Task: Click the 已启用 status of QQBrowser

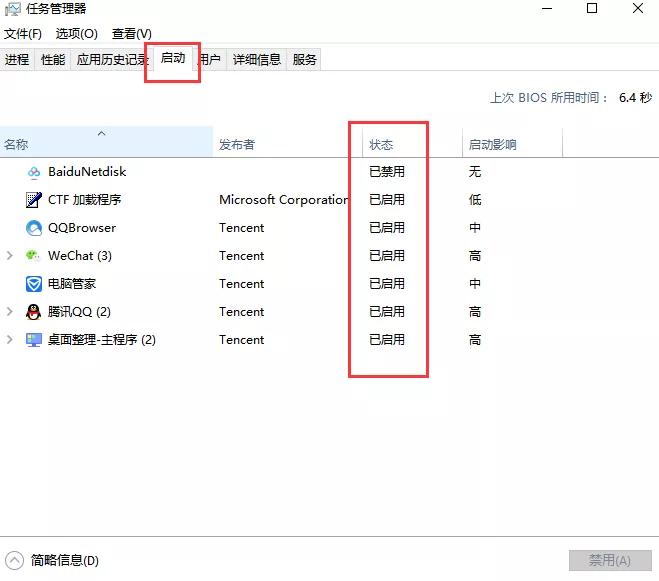Action: coord(387,228)
